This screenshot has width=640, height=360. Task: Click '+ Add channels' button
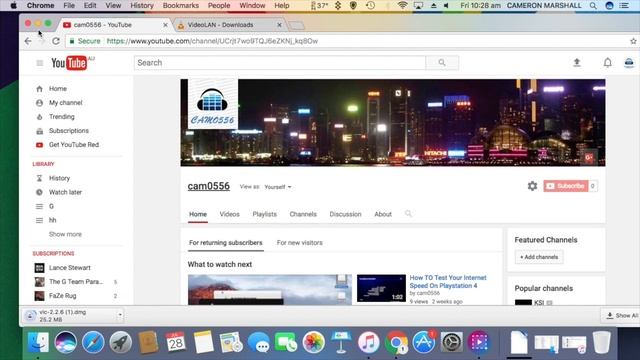point(539,257)
